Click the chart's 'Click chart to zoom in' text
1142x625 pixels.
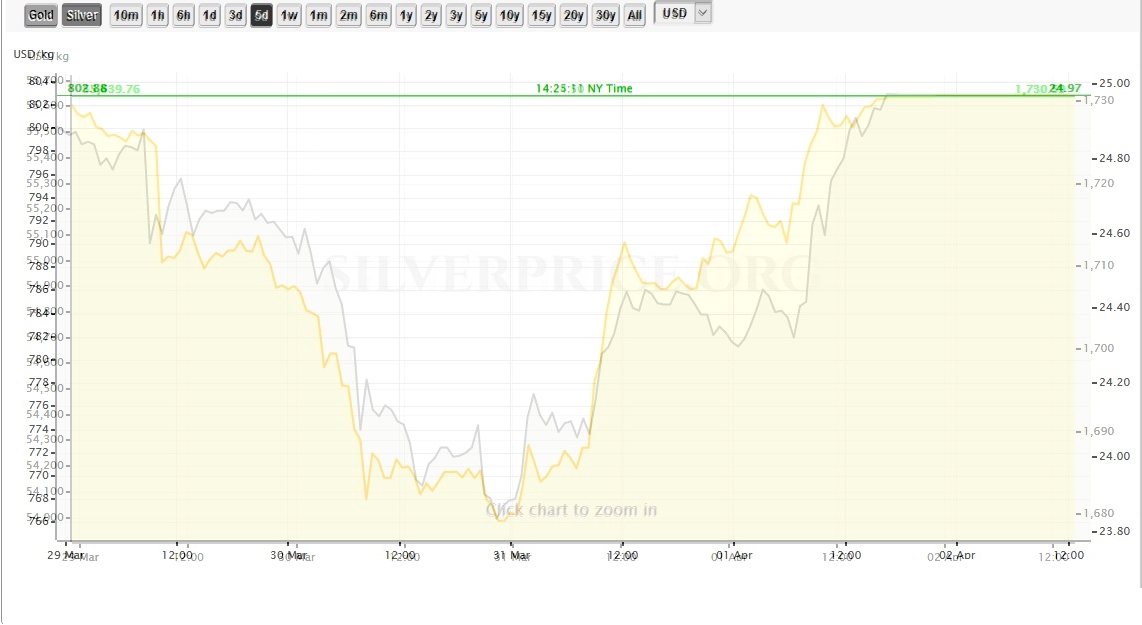pos(571,510)
